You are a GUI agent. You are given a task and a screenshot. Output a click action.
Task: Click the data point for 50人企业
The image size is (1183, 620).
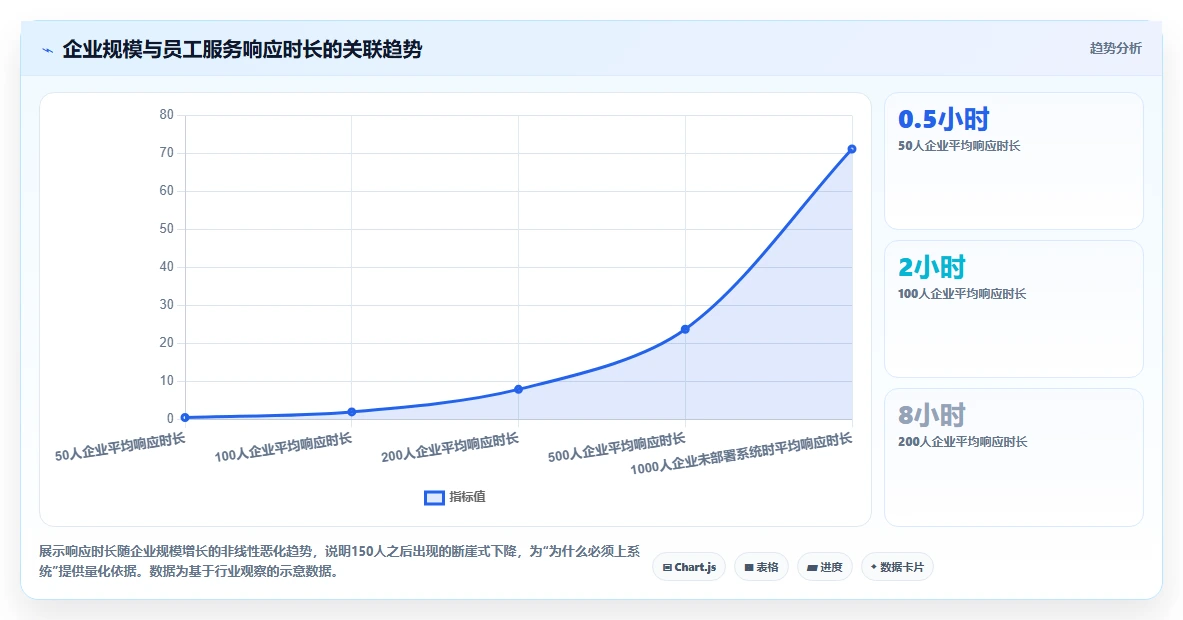(x=185, y=417)
